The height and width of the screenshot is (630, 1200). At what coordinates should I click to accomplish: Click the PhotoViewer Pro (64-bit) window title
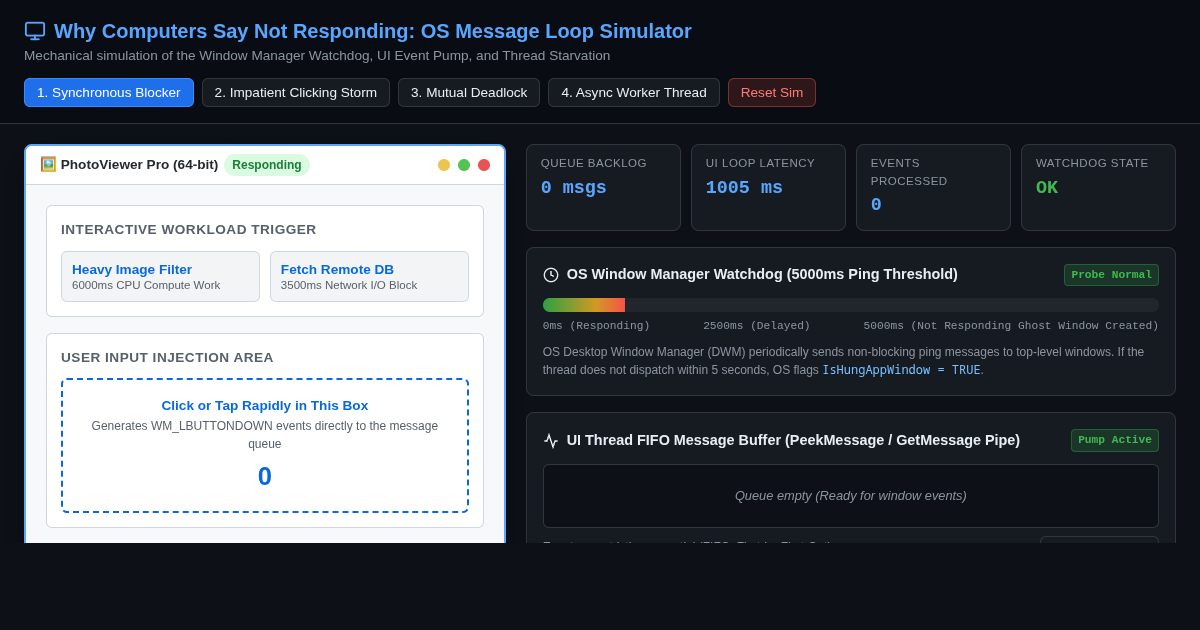point(139,165)
